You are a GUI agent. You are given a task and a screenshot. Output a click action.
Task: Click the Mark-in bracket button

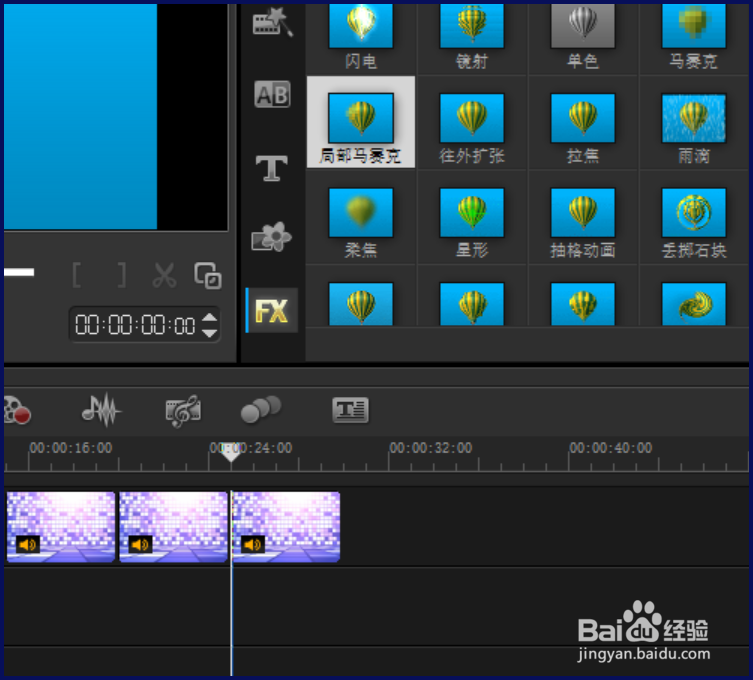(x=77, y=275)
